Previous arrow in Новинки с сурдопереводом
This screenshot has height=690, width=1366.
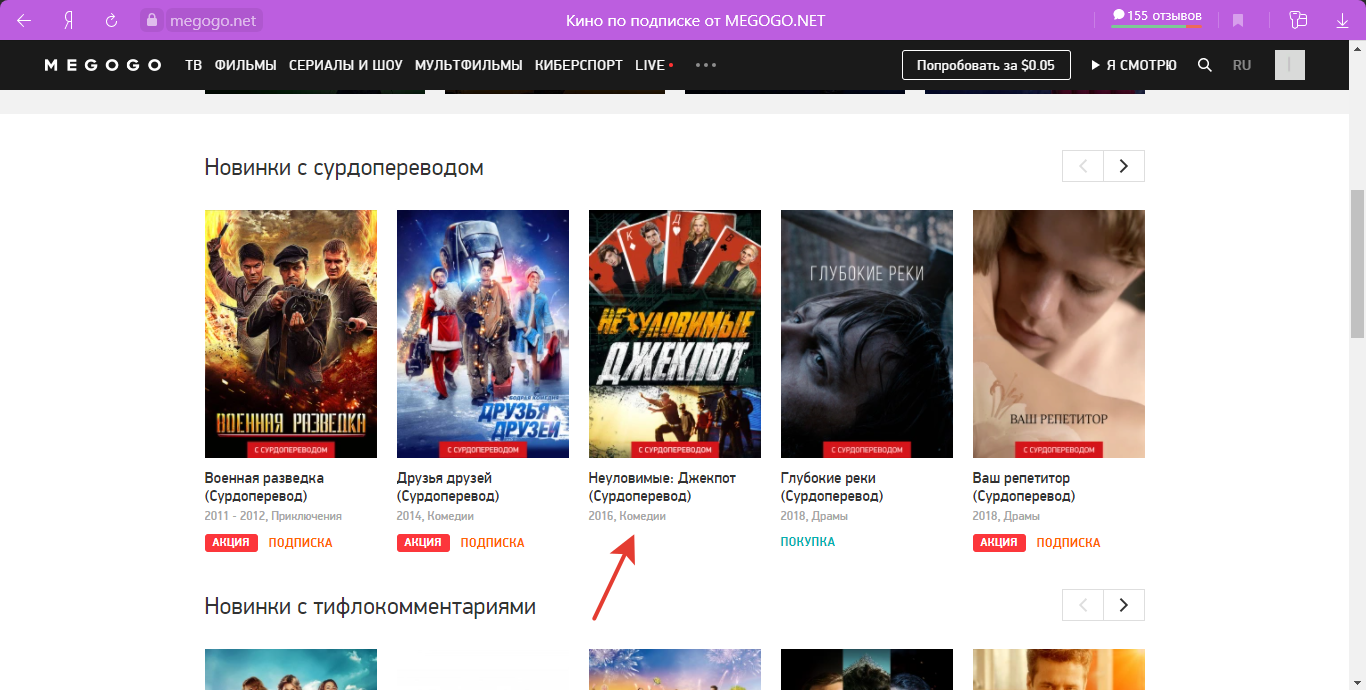coord(1083,166)
